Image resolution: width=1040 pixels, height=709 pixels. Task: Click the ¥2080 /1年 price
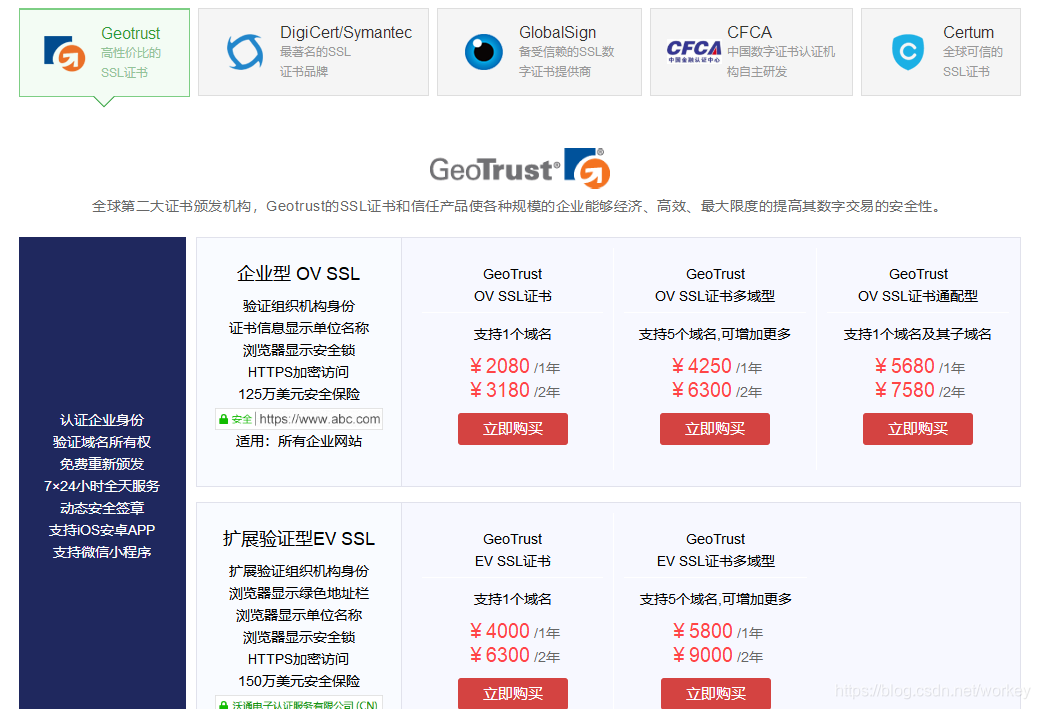tap(514, 366)
